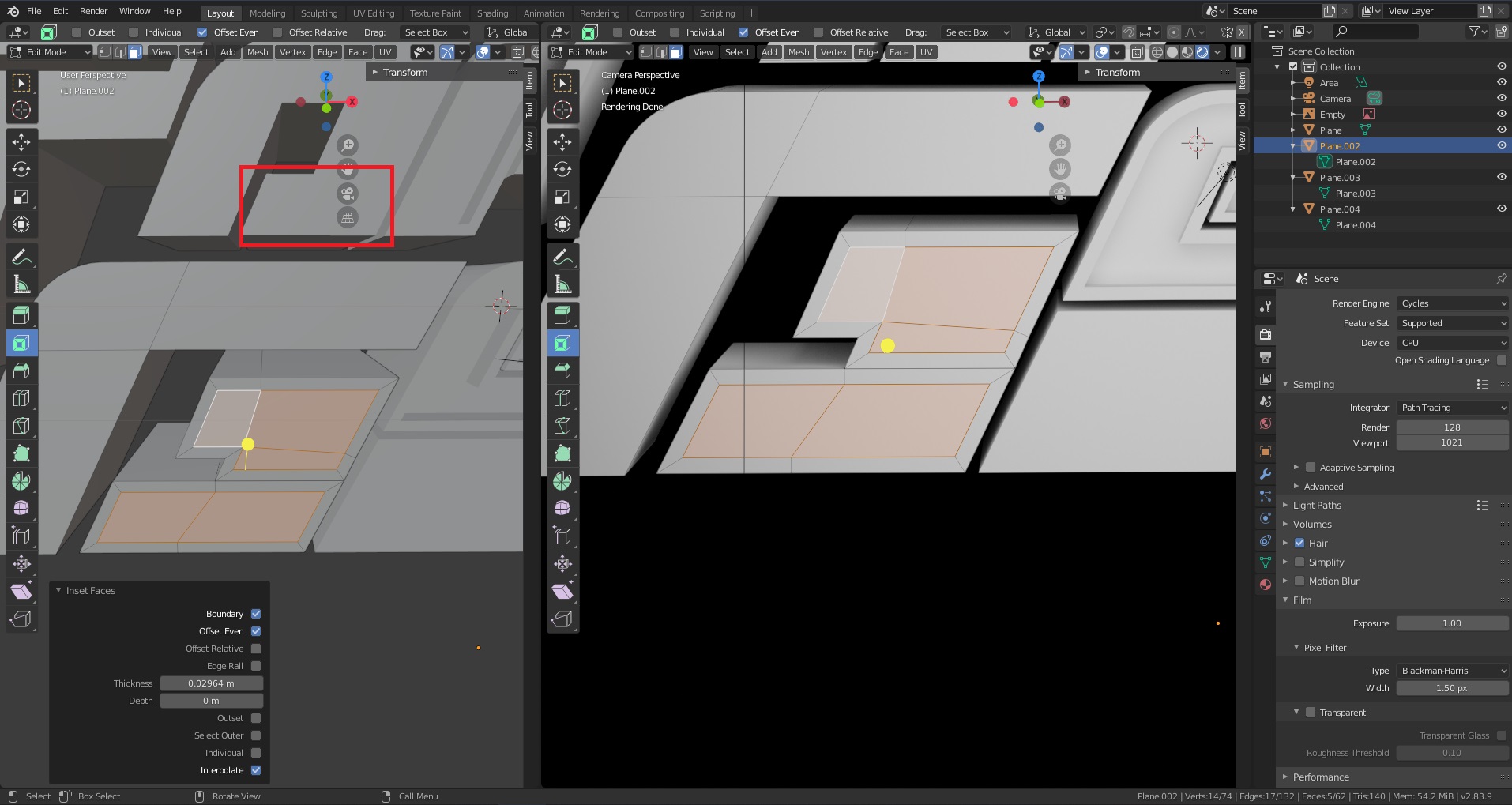Select the Scale tool in left viewport
Viewport: 1512px width, 805px height.
[21, 197]
